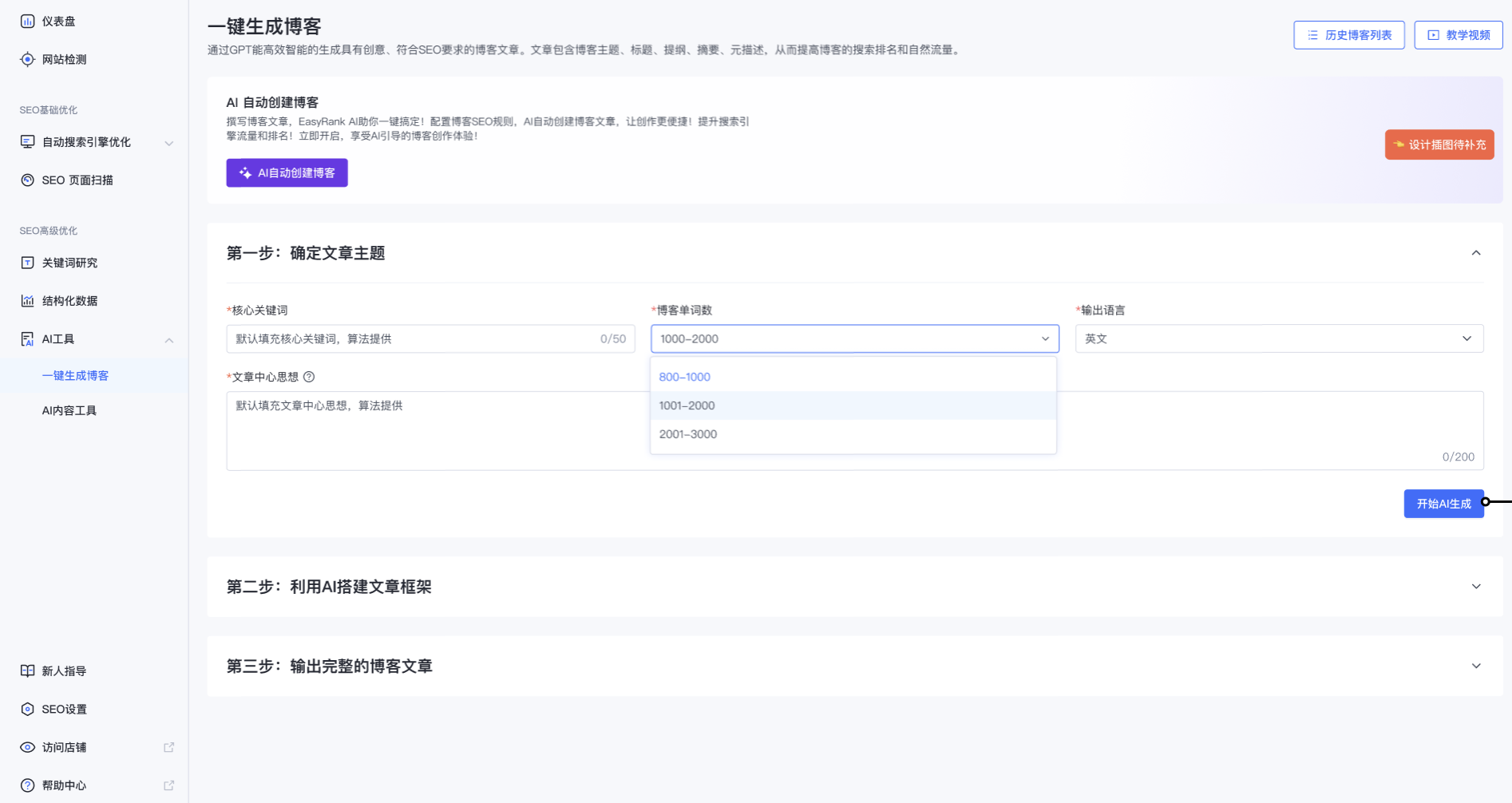This screenshot has height=803, width=1512.
Task: Expand the 自动搜索引擎优化 sidebar chevron
Action: [x=168, y=143]
